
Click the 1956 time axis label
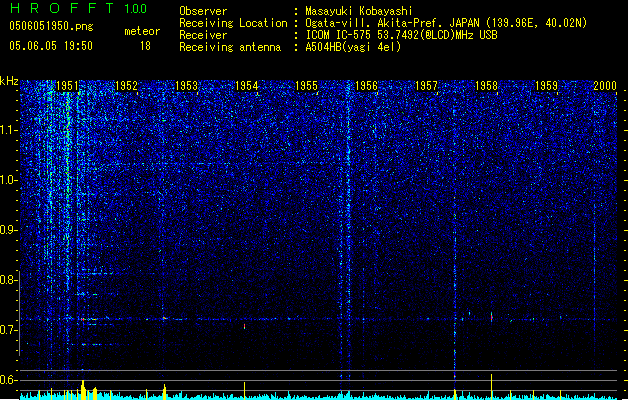point(366,85)
